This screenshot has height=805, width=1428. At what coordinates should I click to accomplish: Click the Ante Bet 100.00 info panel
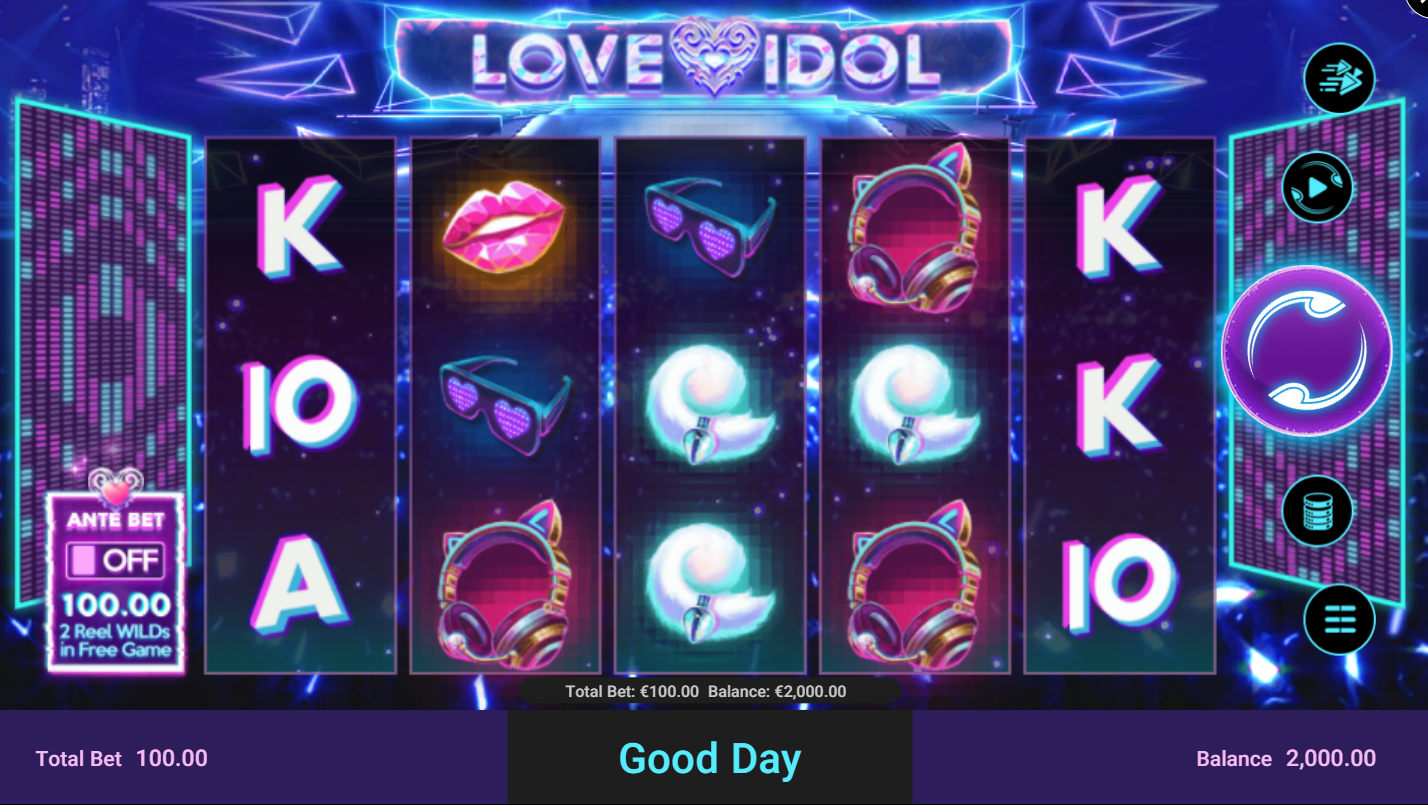coord(115,582)
